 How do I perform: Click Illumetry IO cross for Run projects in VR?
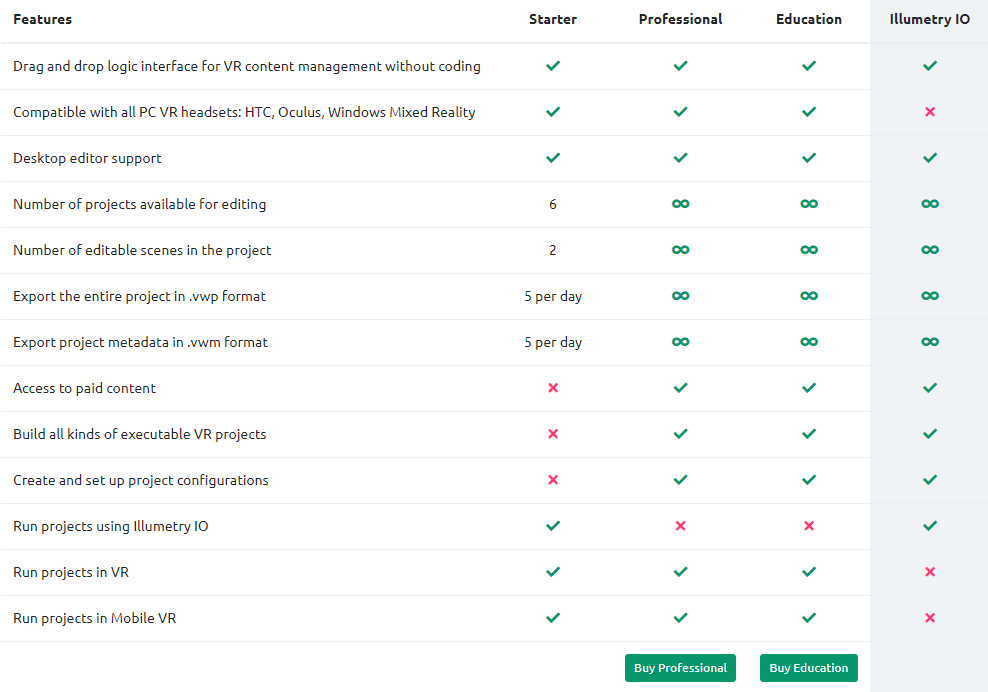930,572
